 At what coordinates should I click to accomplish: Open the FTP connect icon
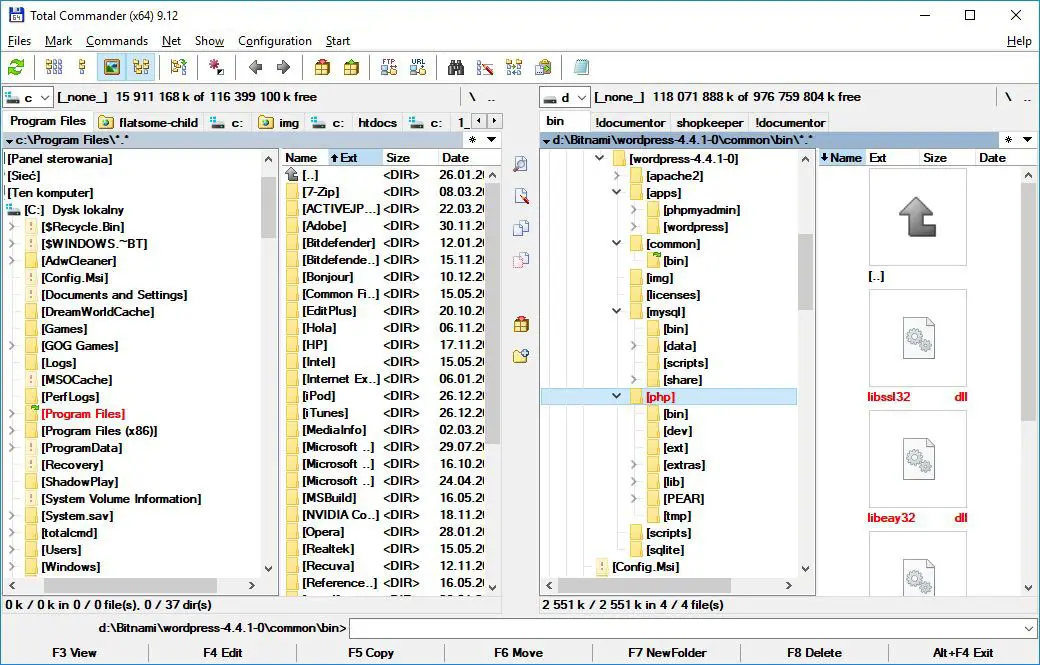tap(389, 67)
